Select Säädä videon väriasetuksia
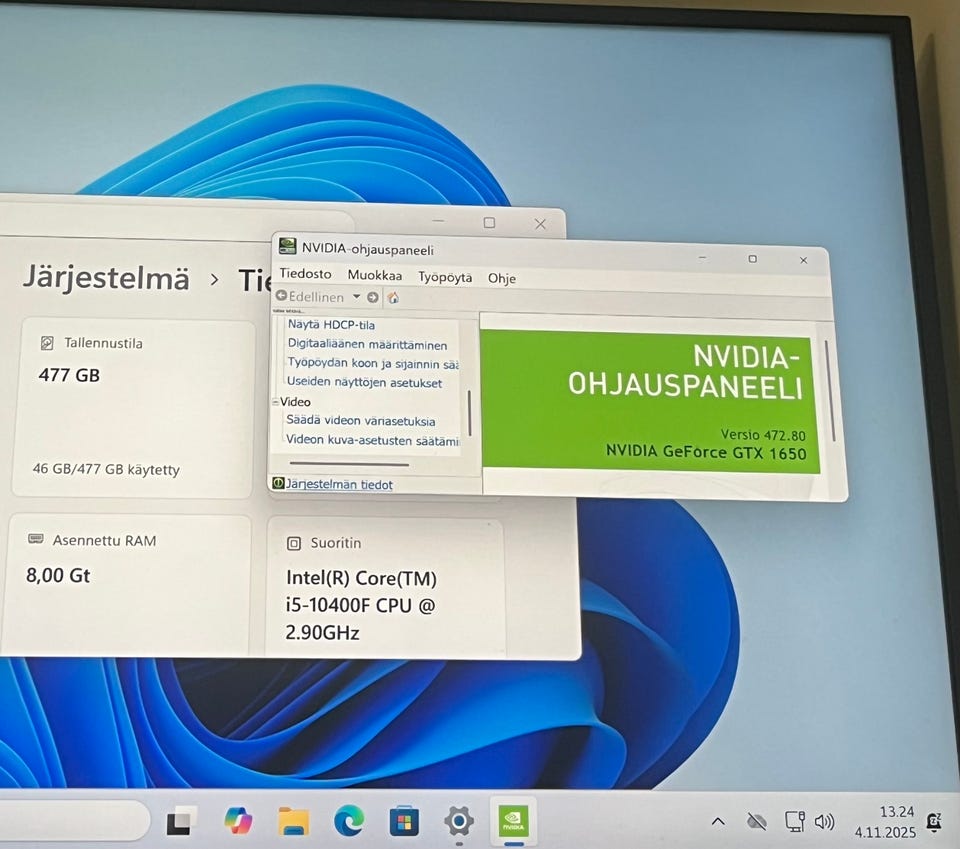 click(361, 421)
